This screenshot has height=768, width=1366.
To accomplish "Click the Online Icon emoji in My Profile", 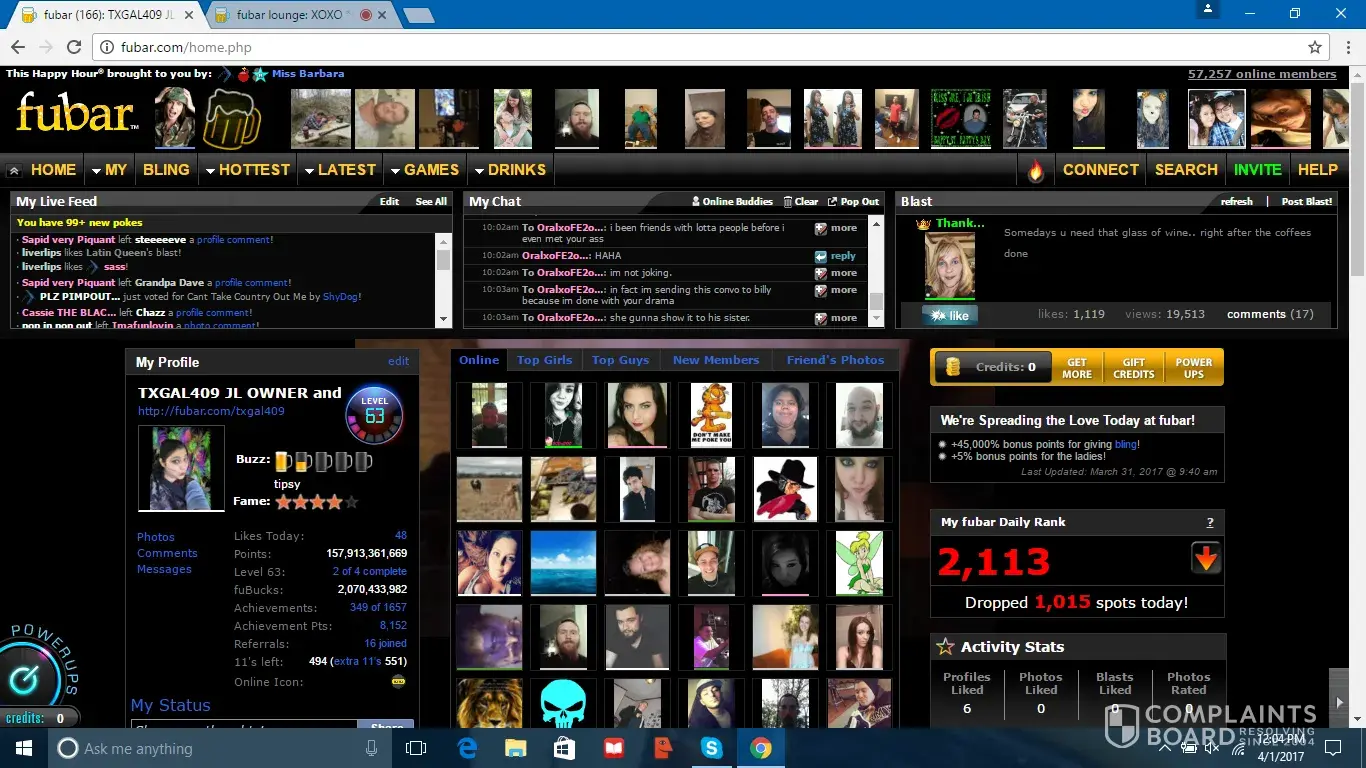I will [398, 682].
